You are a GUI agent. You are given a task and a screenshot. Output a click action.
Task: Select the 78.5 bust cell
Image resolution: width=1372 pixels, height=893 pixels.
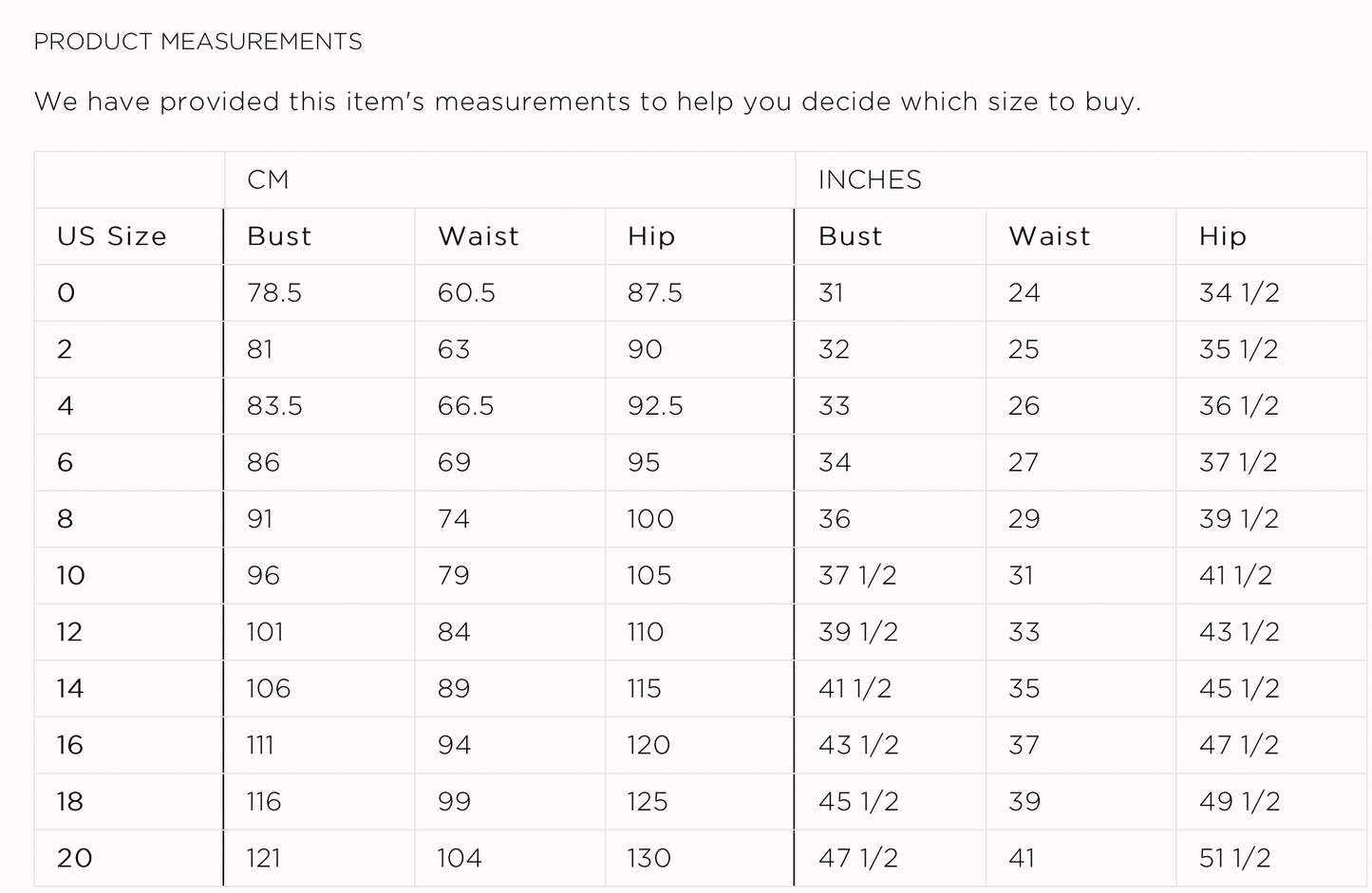click(274, 292)
